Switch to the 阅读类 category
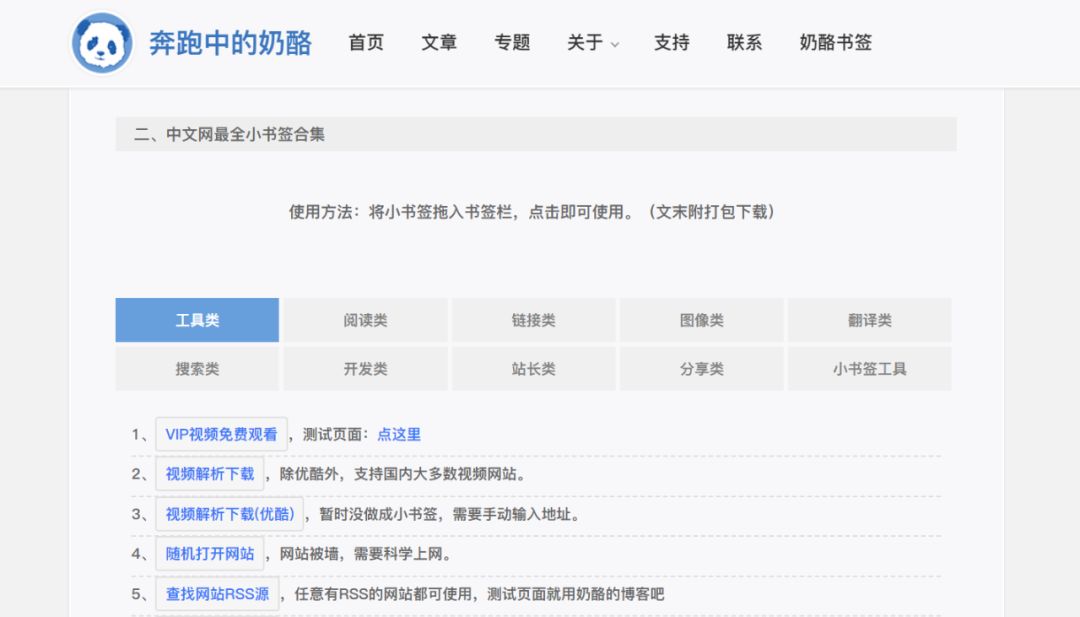This screenshot has width=1080, height=617. (365, 320)
